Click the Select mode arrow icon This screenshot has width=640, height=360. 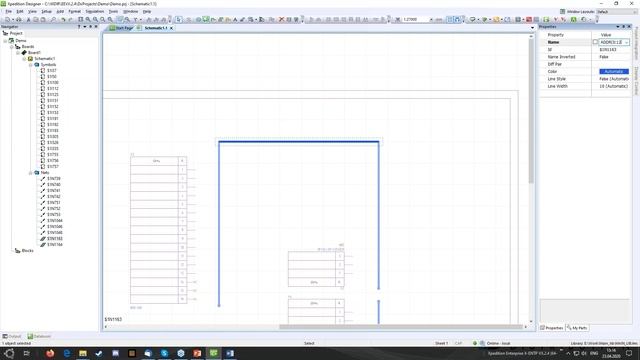tap(179, 19)
